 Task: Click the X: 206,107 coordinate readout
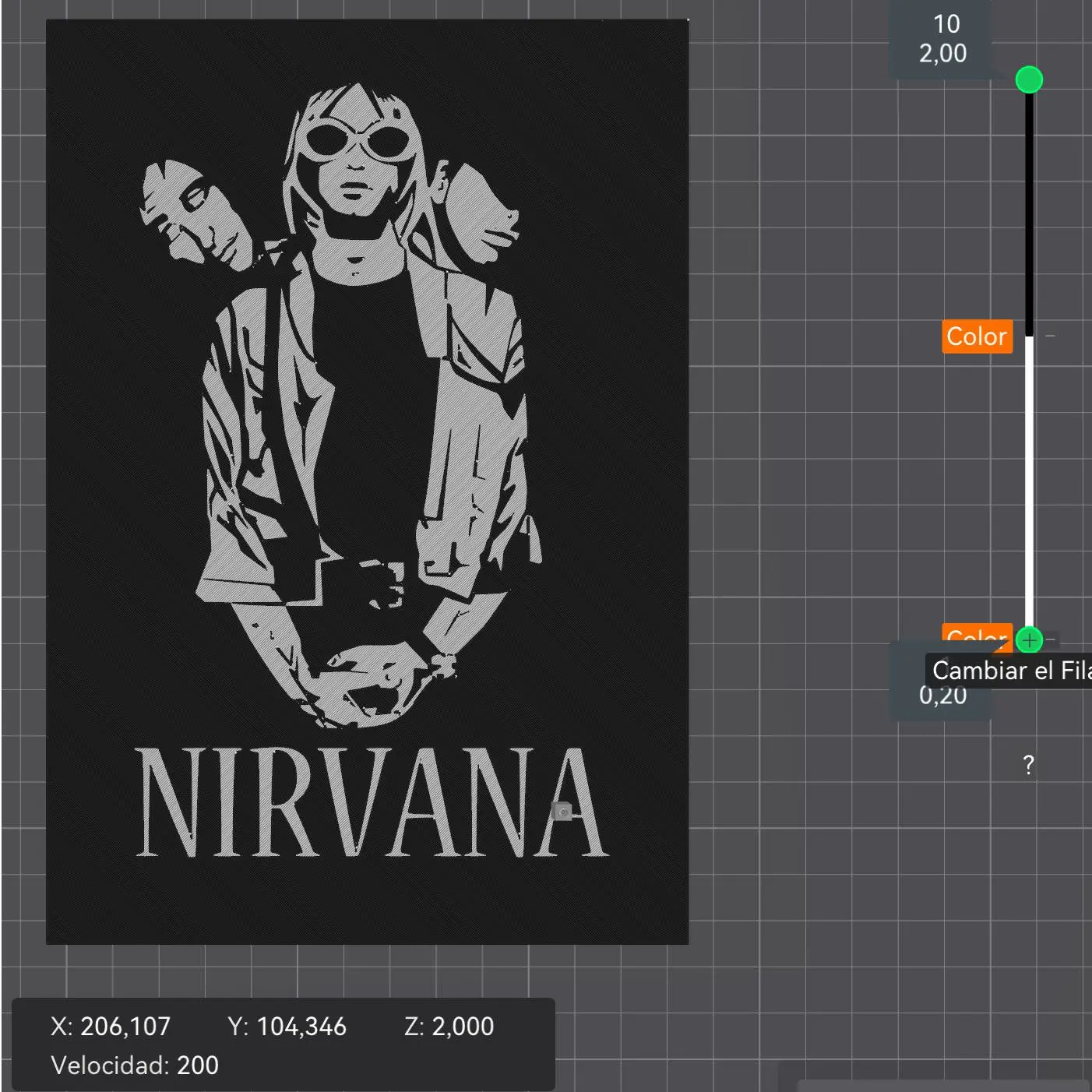pos(111,1027)
